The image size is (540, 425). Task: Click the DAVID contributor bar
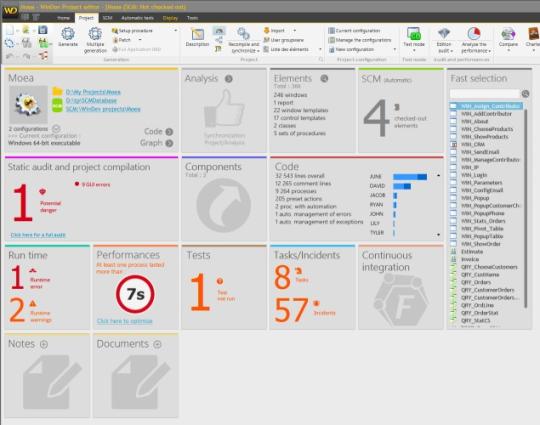[402, 186]
